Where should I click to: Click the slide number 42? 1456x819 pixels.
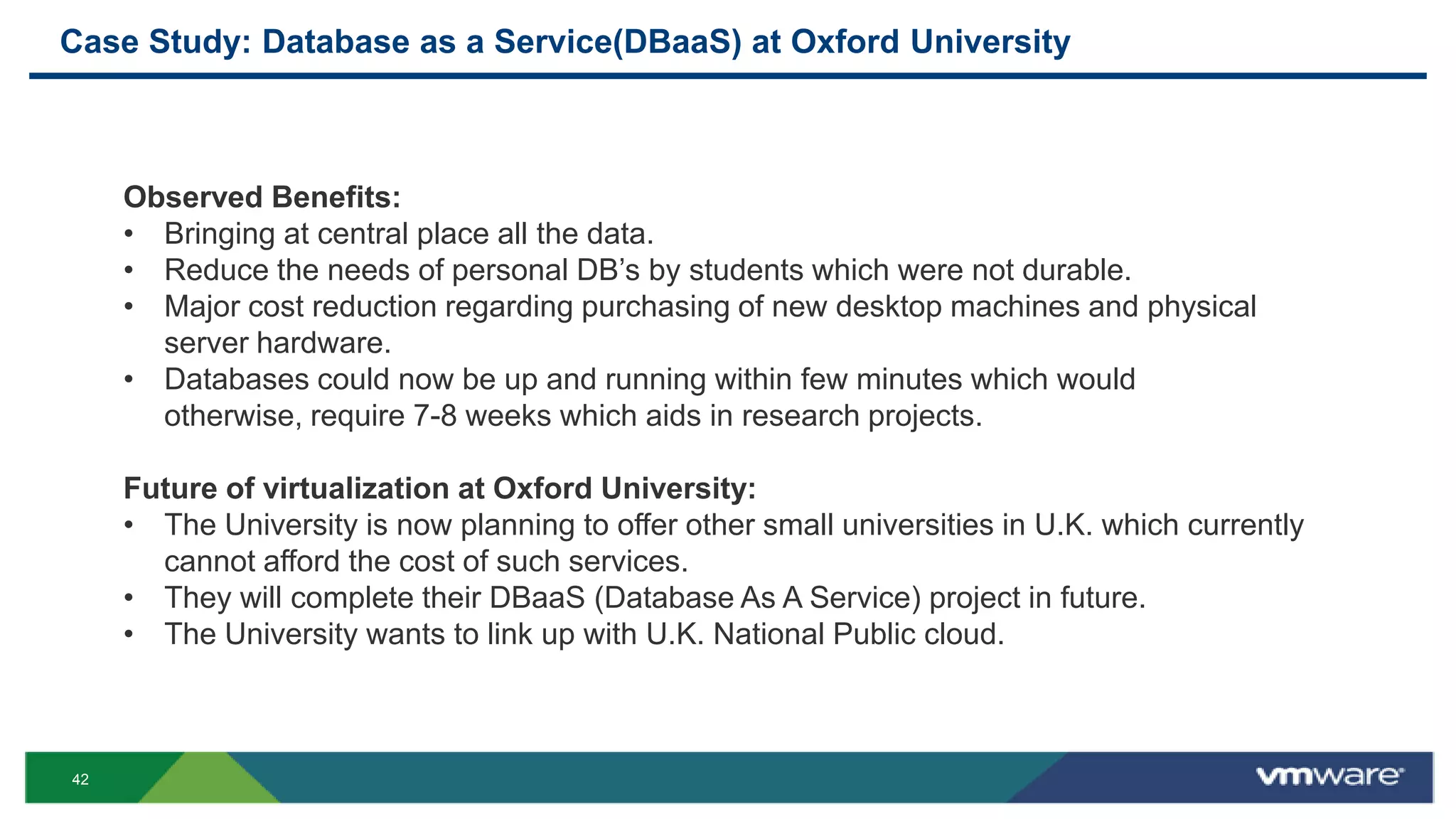[80, 779]
